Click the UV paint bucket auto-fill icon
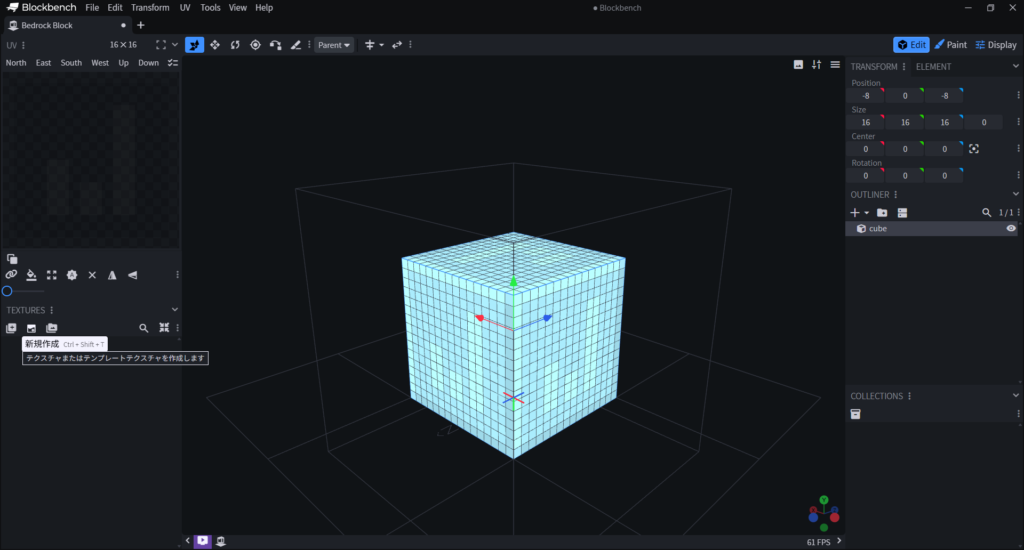 [x=31, y=275]
